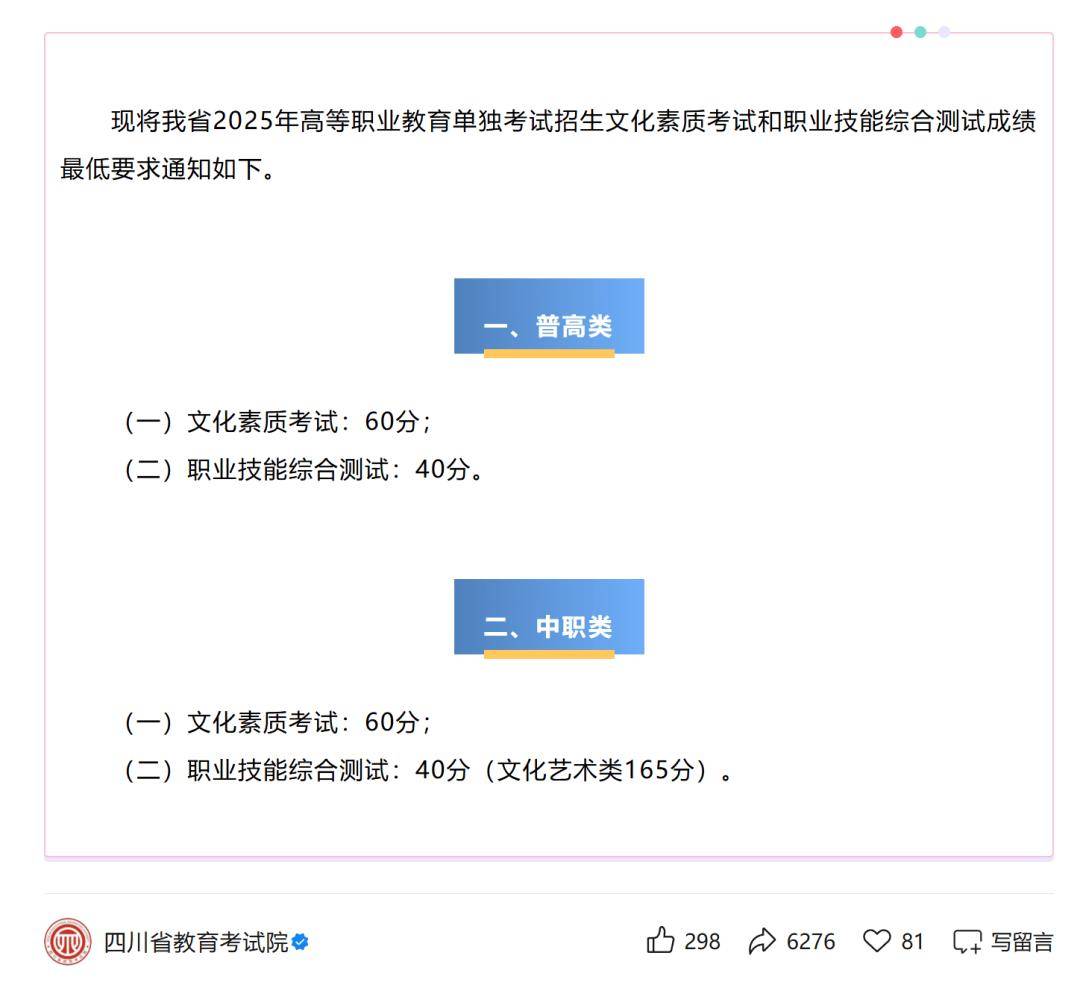Click the red dot at card top
Image resolution: width=1080 pixels, height=982 pixels.
tap(896, 32)
